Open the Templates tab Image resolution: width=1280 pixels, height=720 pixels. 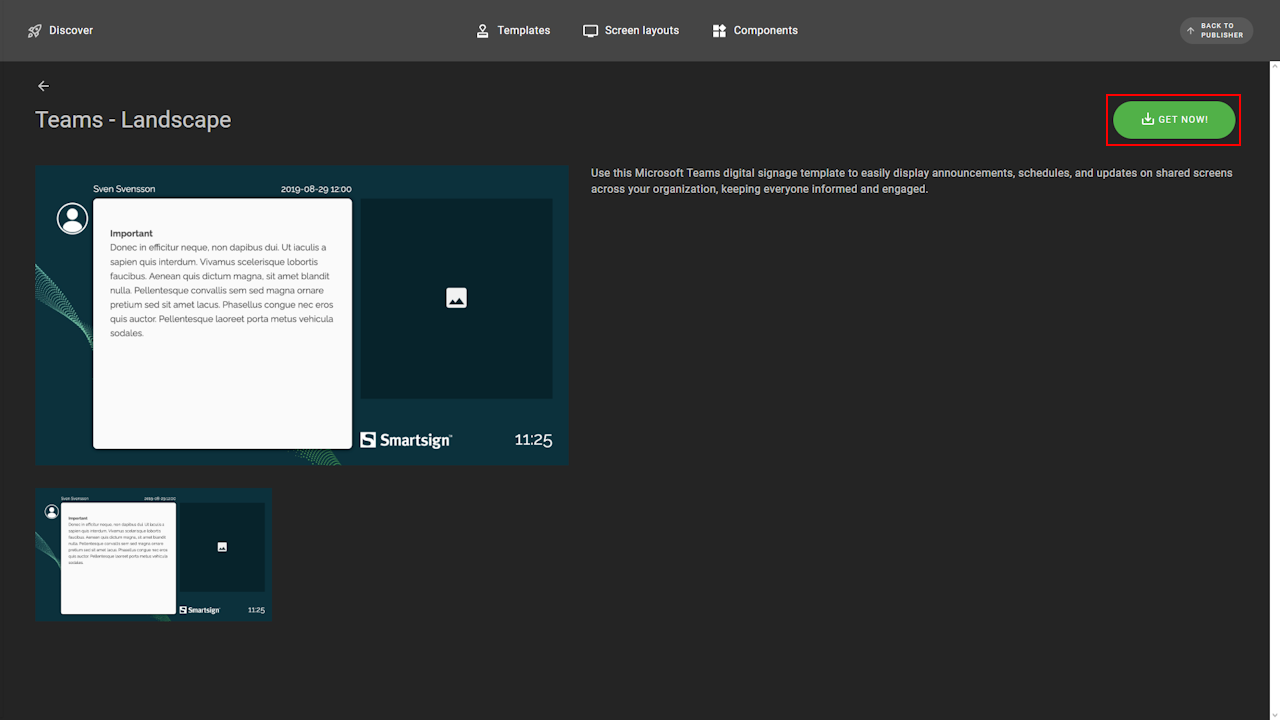click(514, 31)
